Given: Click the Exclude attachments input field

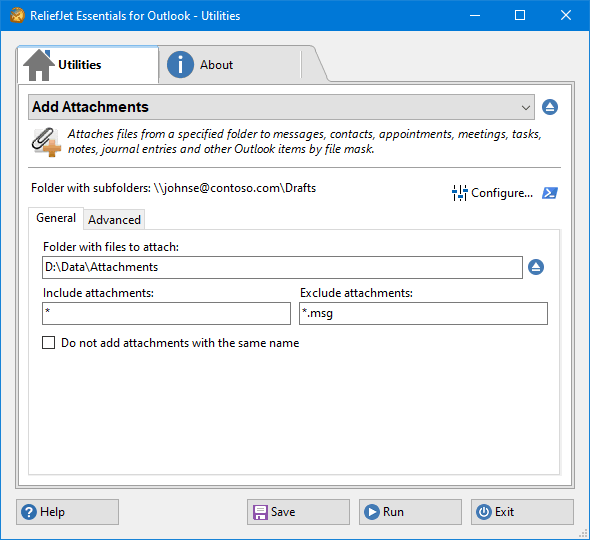Looking at the screenshot, I should click(x=423, y=313).
